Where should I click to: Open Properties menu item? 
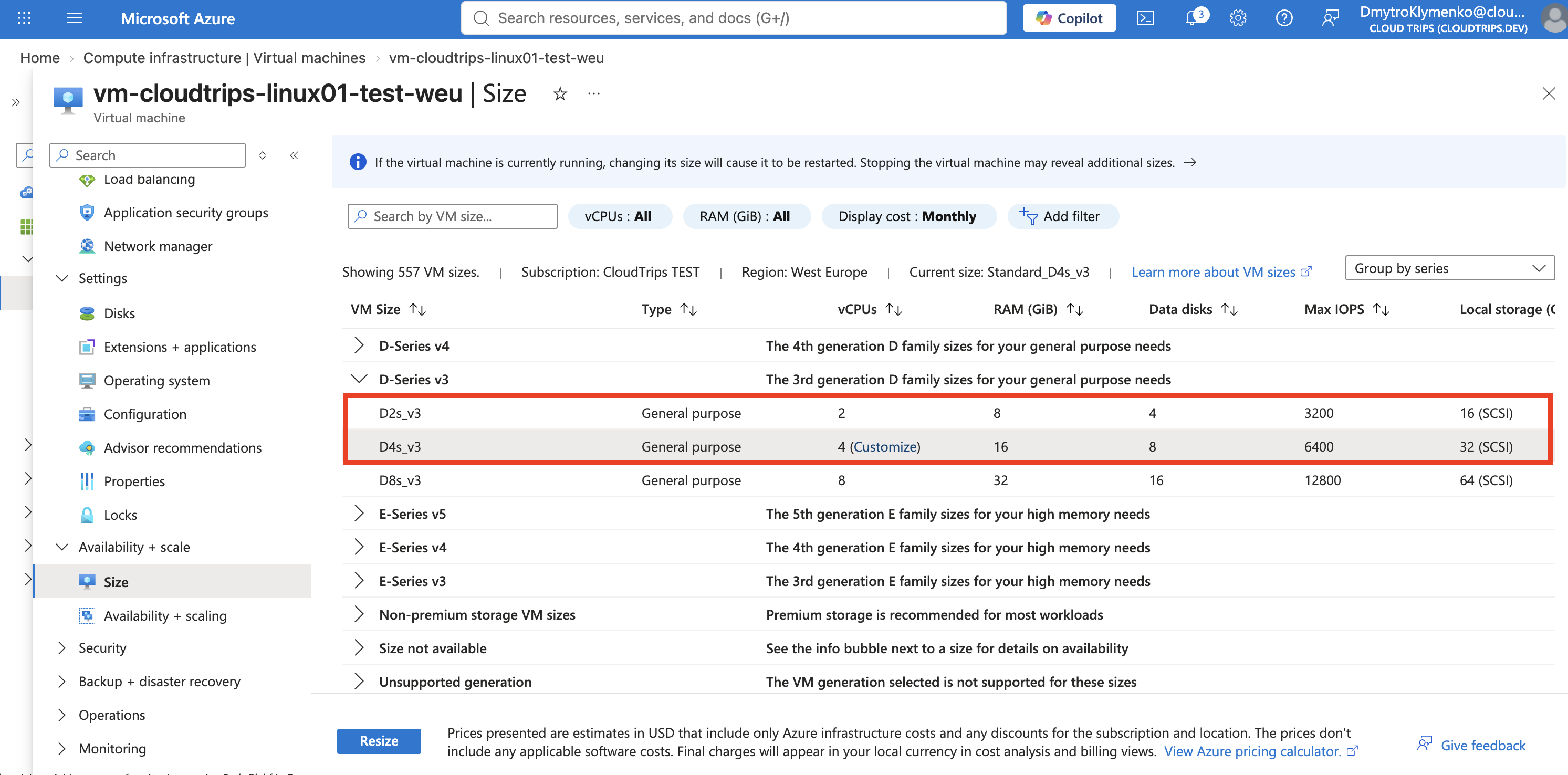click(134, 481)
